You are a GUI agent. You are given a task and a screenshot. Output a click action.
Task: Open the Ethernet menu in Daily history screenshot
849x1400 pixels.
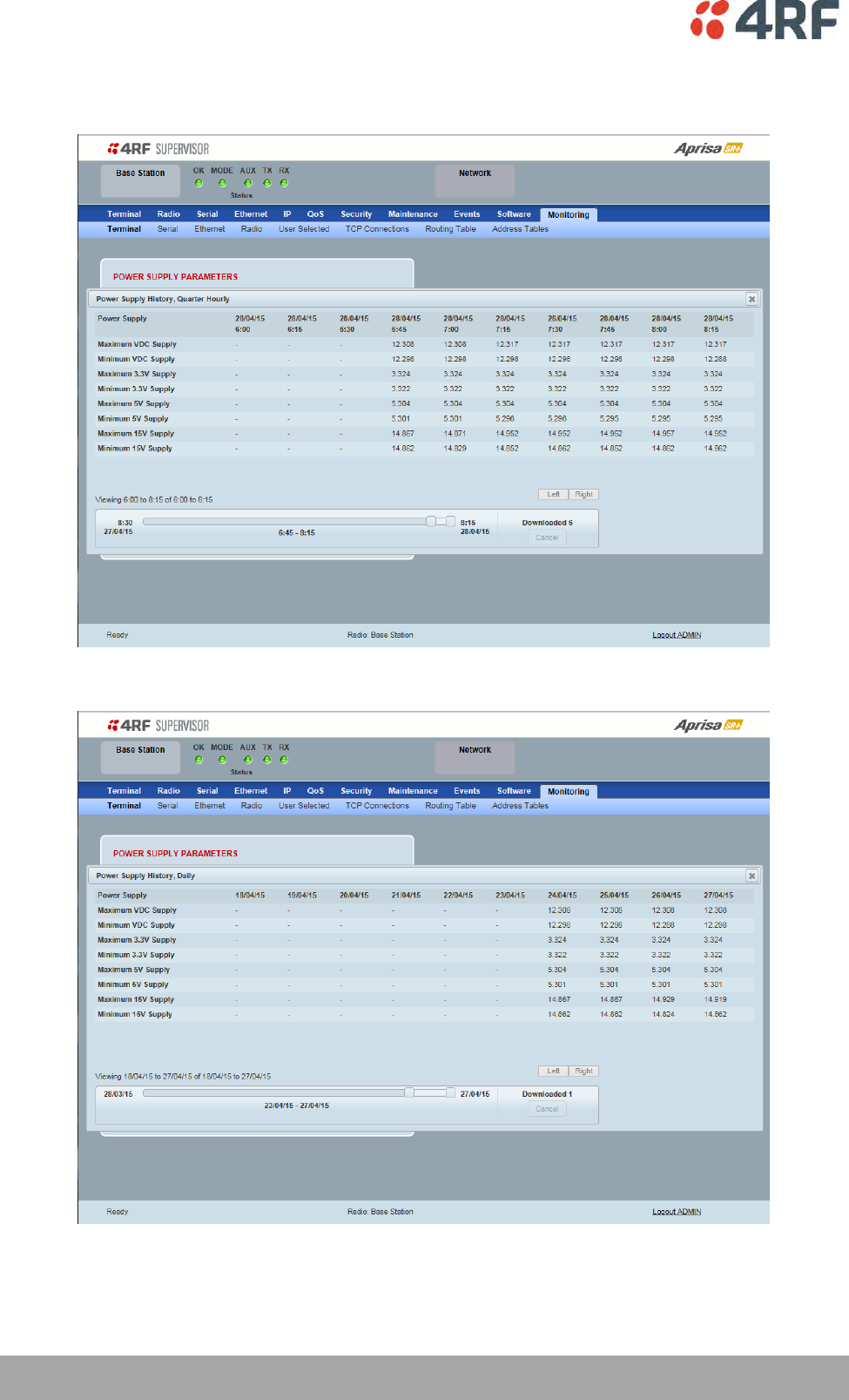tap(251, 791)
